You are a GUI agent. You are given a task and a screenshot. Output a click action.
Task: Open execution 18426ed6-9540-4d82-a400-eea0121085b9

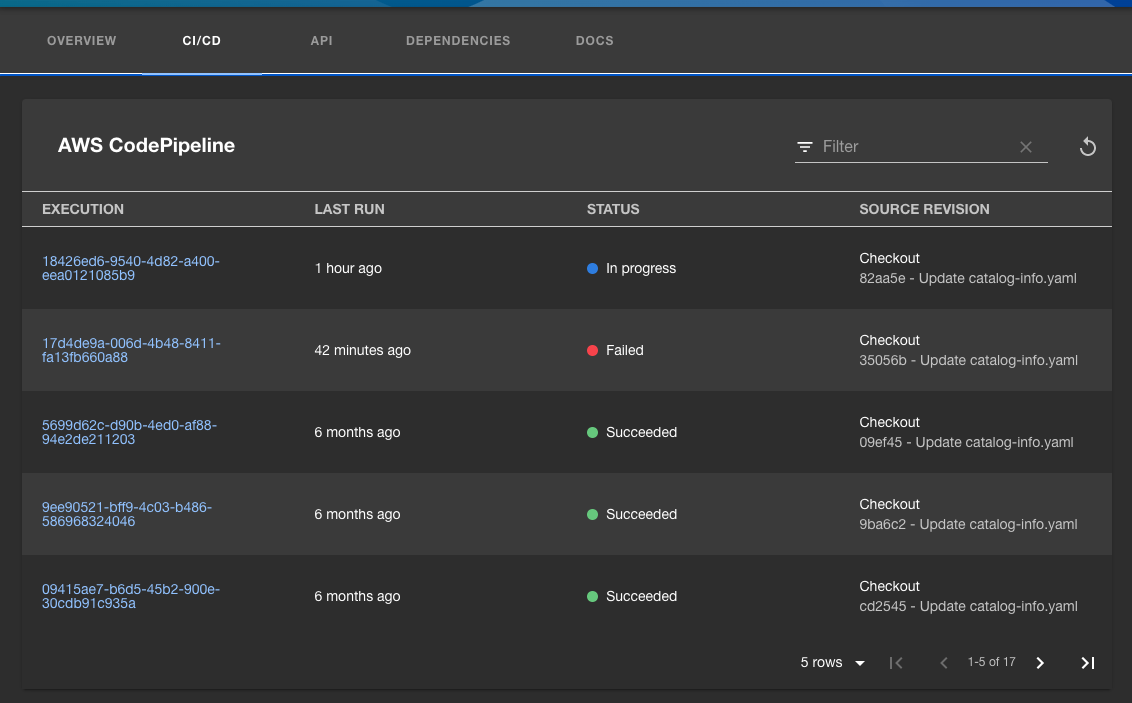click(x=131, y=268)
